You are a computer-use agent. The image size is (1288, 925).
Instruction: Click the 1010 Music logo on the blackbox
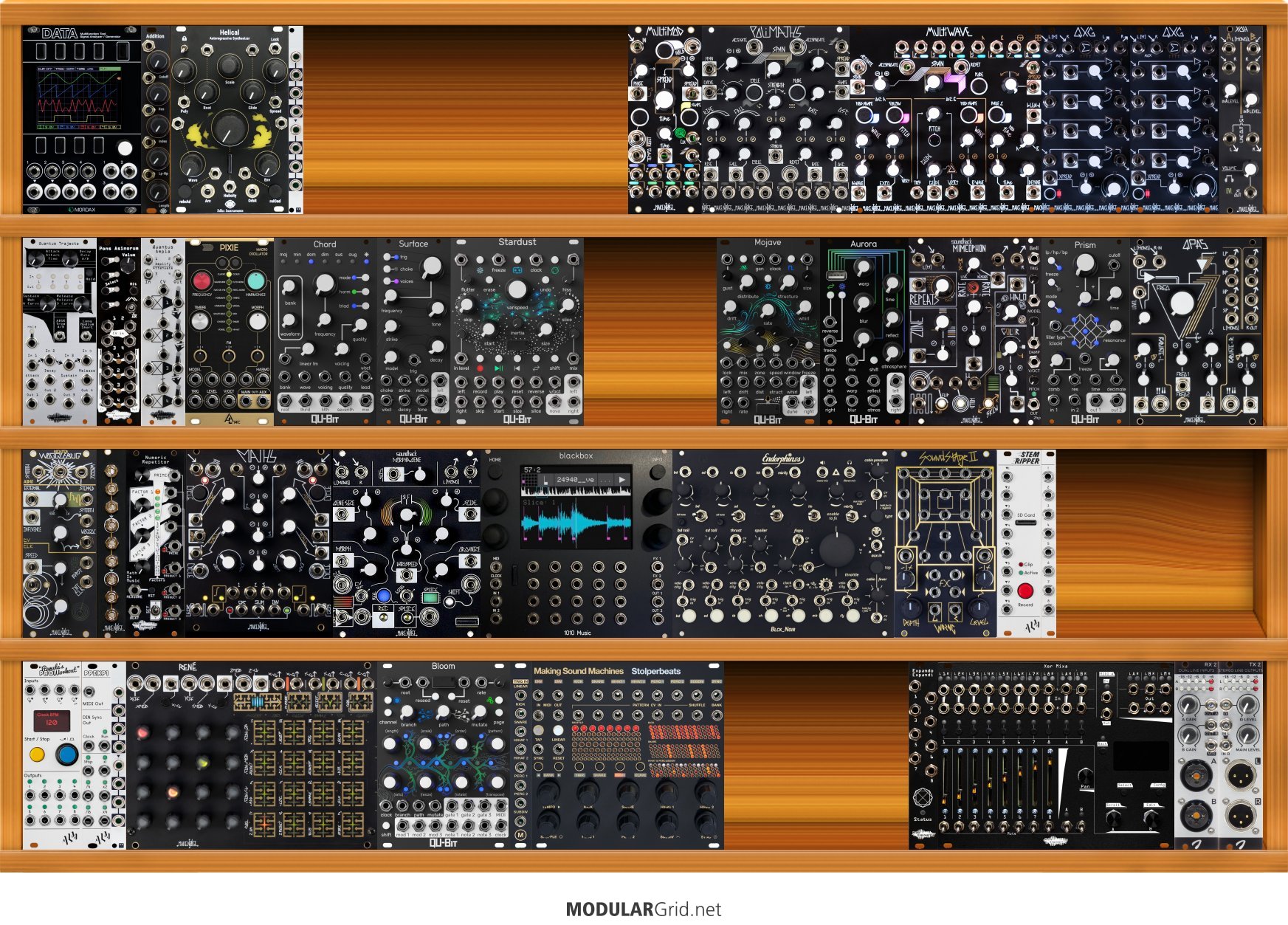pyautogui.click(x=577, y=633)
